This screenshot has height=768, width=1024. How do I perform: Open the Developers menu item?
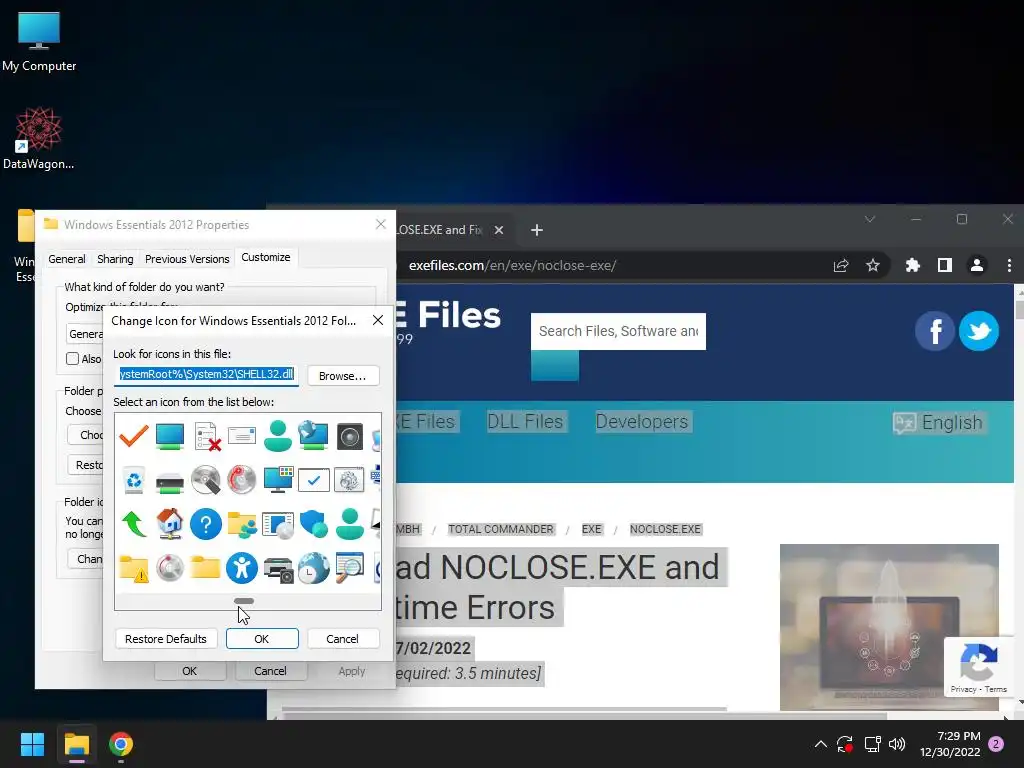click(641, 421)
